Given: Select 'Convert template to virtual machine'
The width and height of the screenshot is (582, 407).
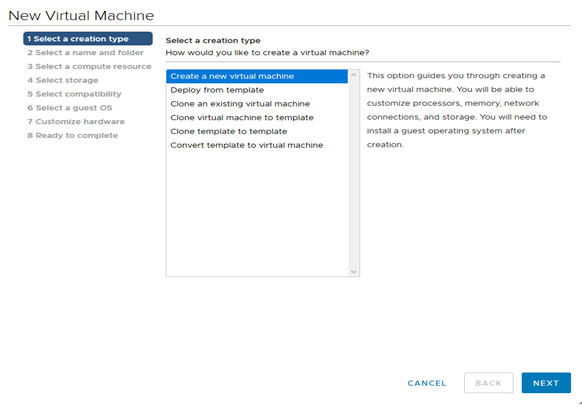Looking at the screenshot, I should pos(257,145).
